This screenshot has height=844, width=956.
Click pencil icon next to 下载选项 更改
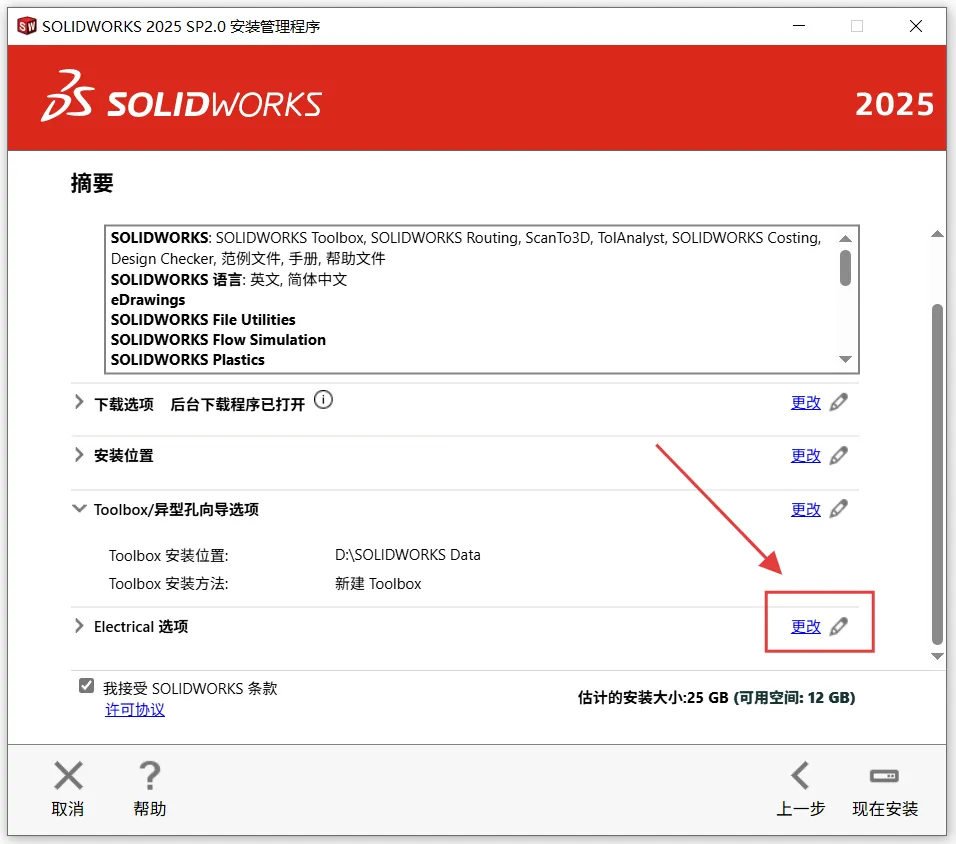839,402
